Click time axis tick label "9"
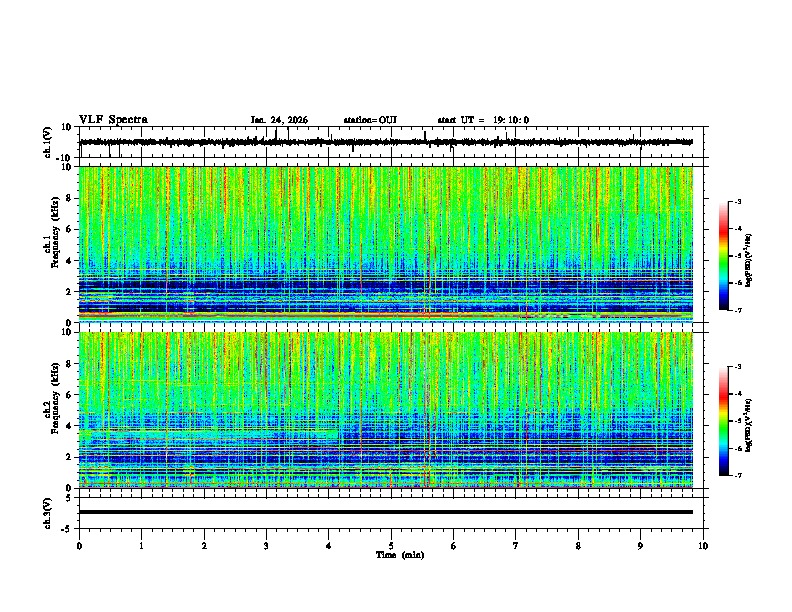This screenshot has width=792, height=612. pyautogui.click(x=640, y=546)
